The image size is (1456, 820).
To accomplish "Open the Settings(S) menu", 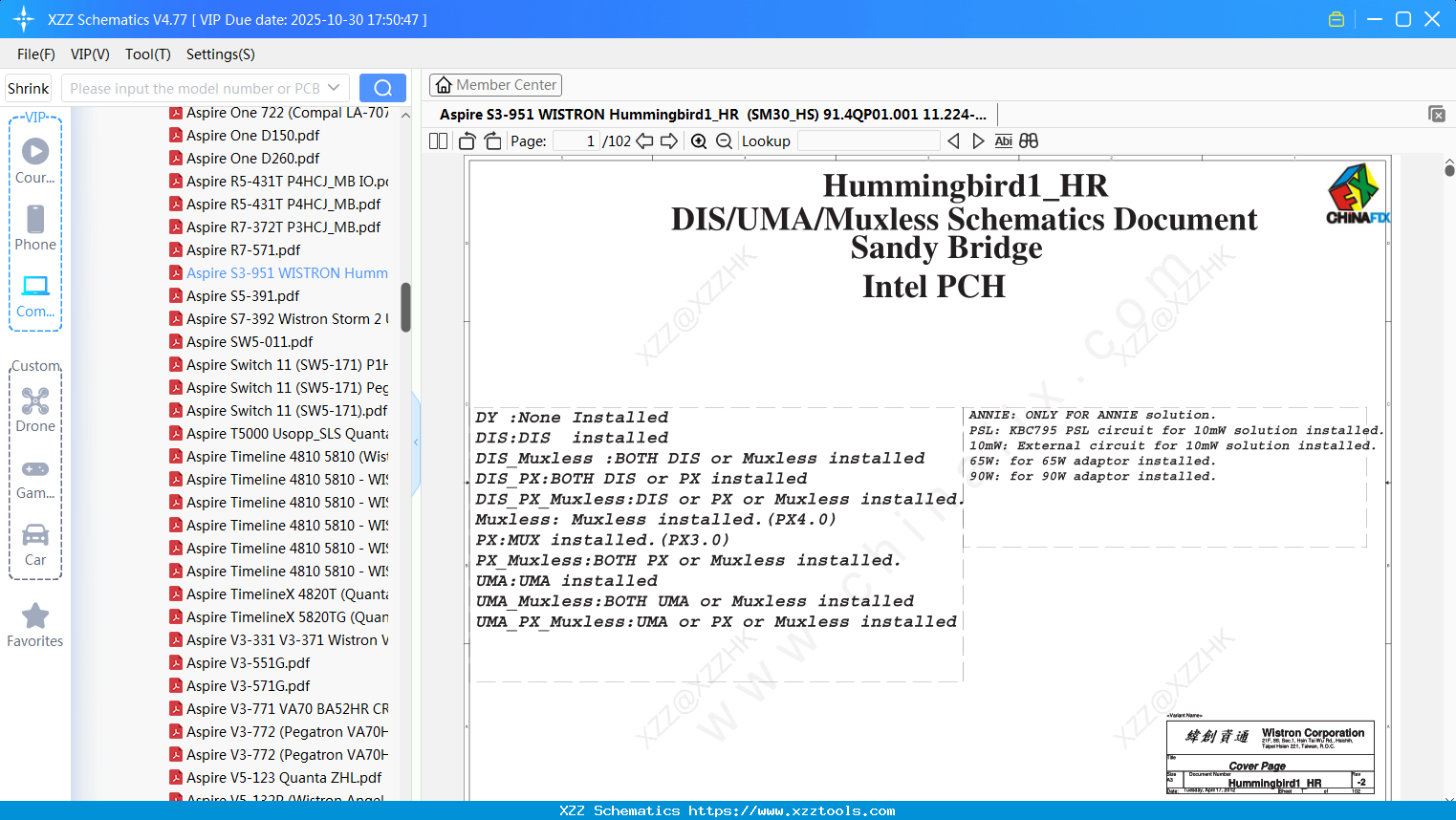I will pyautogui.click(x=221, y=54).
